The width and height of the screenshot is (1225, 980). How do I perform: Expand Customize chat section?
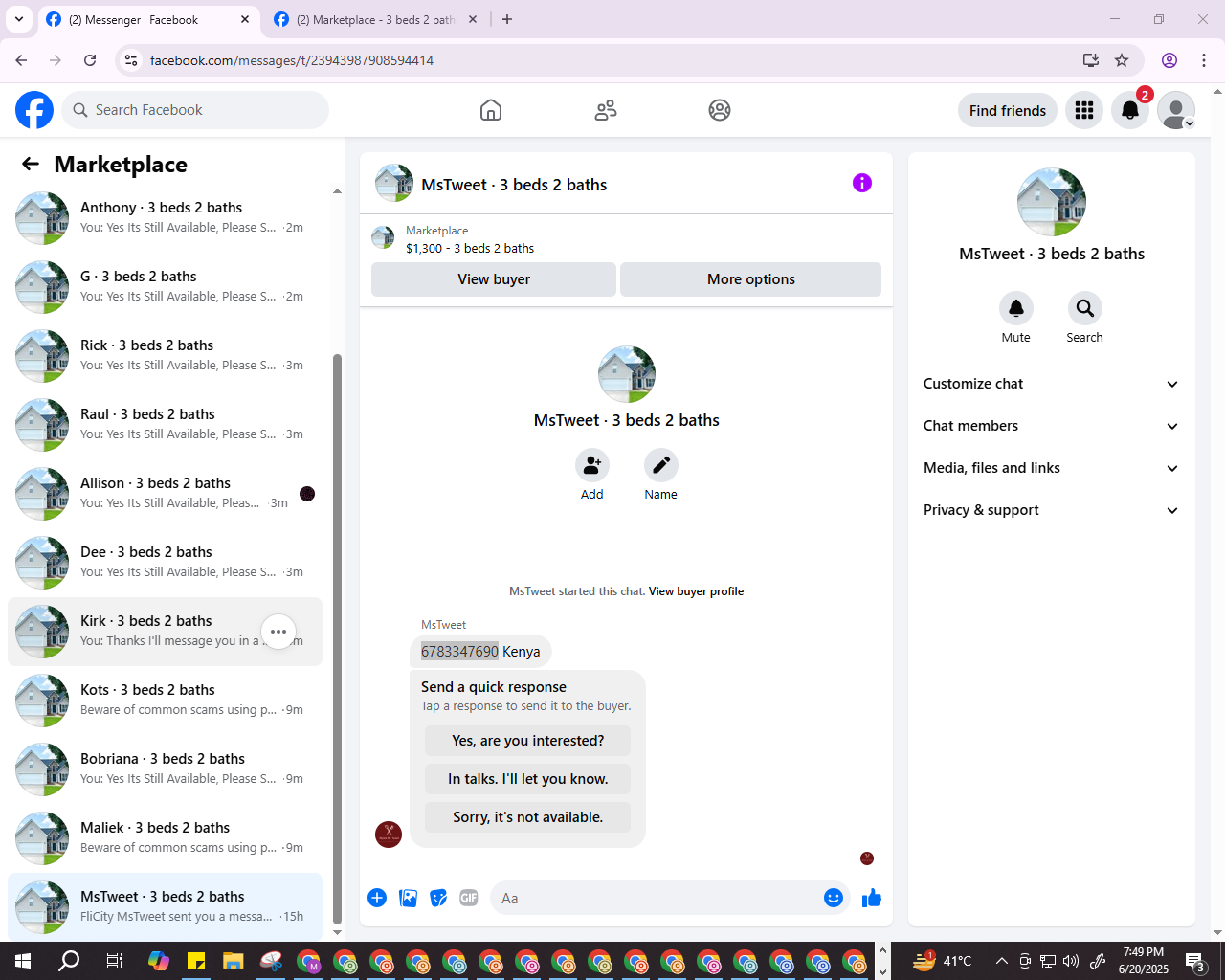coord(1052,384)
